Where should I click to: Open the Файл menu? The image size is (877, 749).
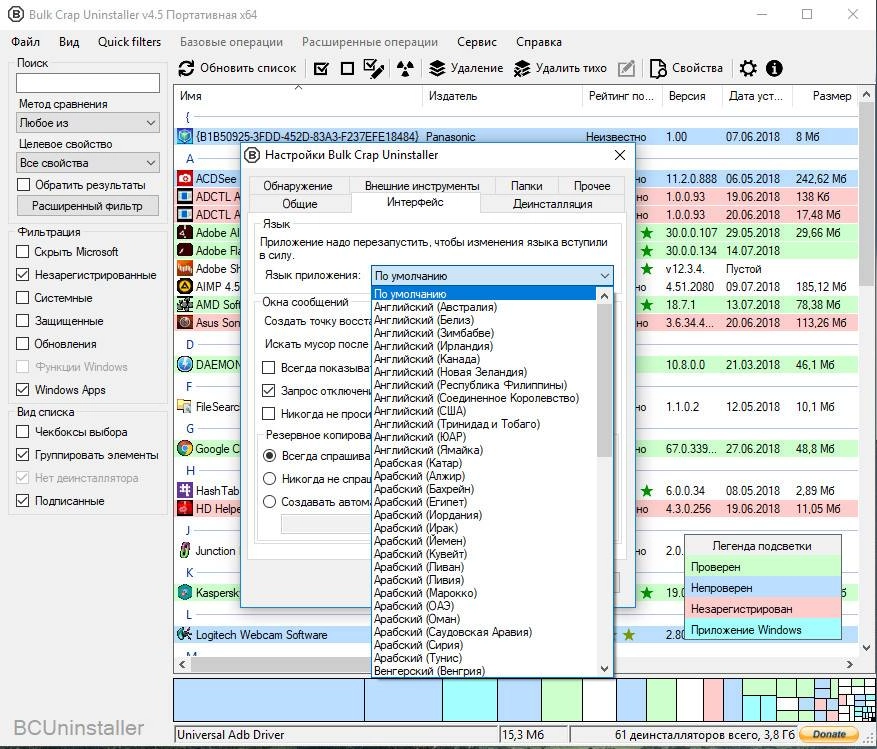click(25, 42)
